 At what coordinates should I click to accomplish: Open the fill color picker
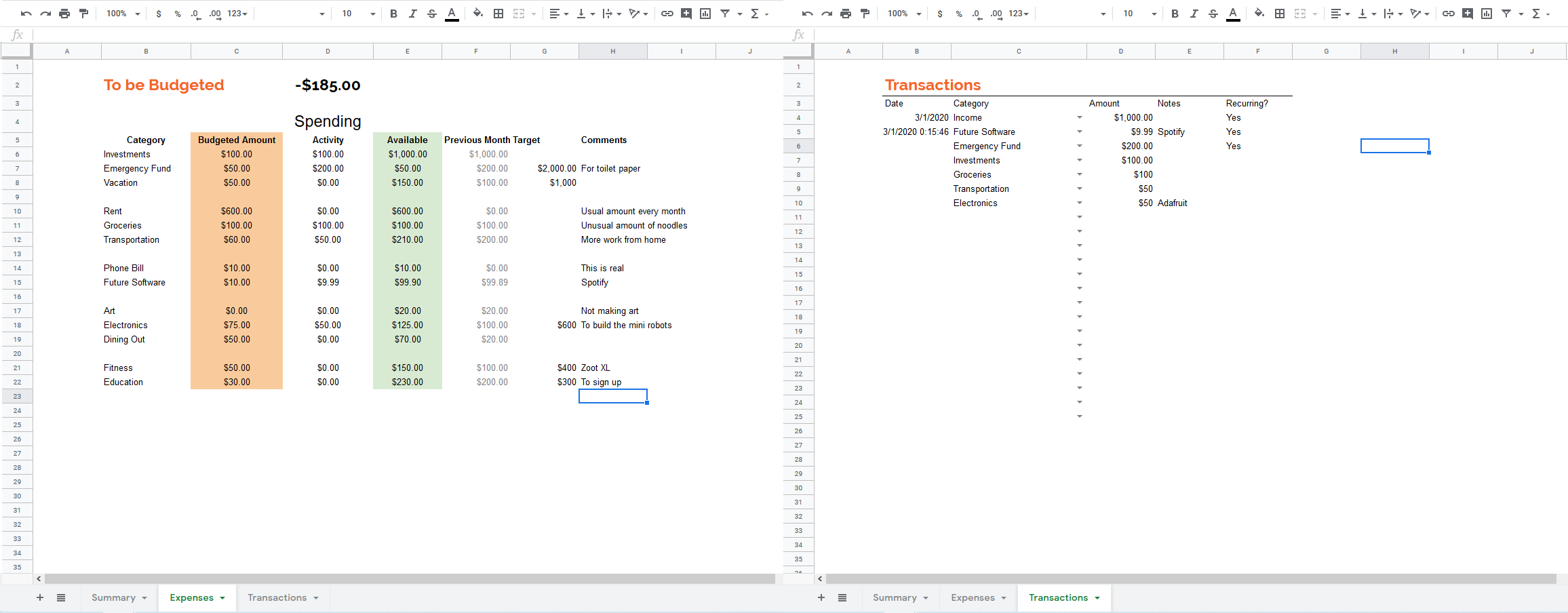478,13
